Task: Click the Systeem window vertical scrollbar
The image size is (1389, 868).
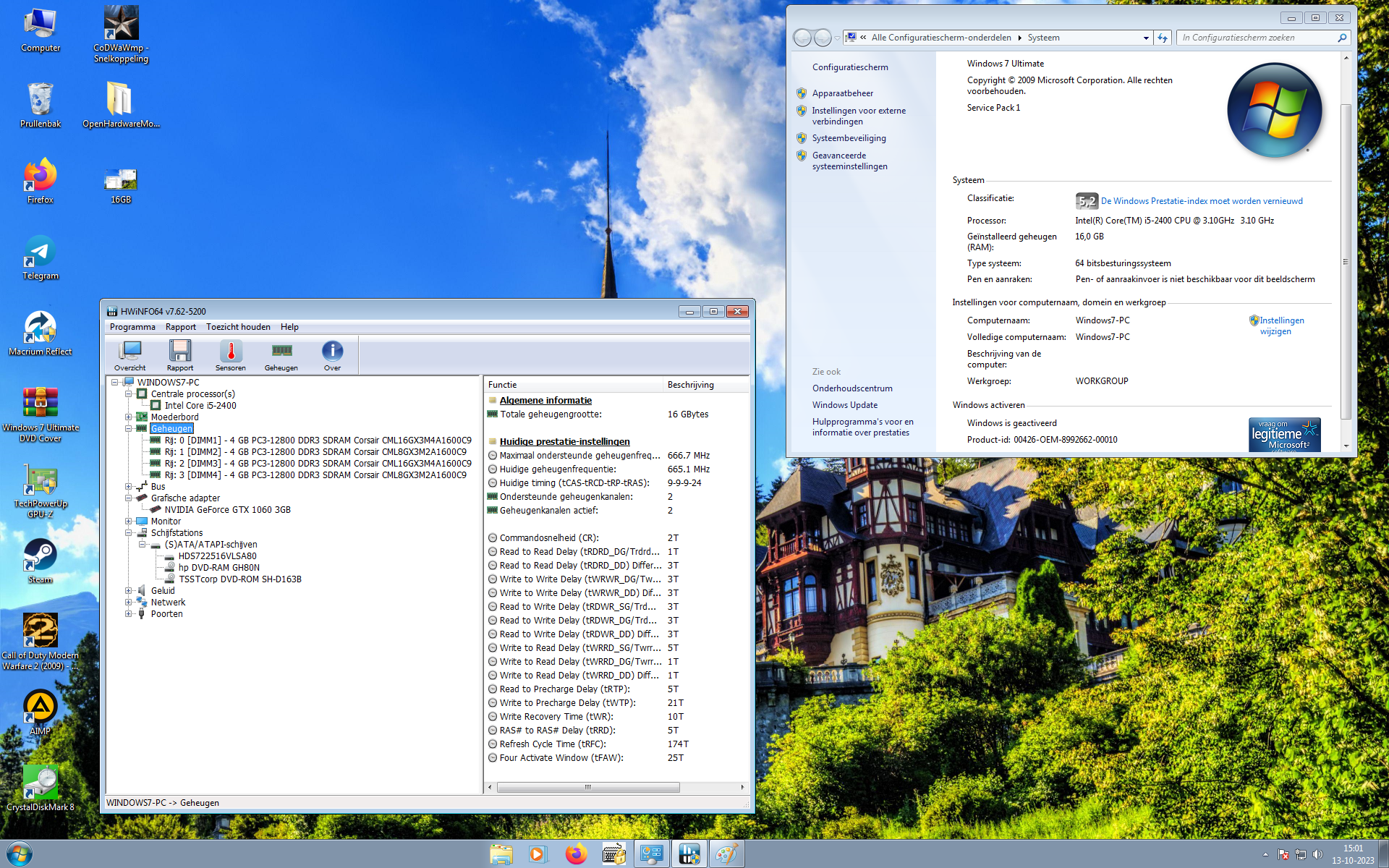Action: (x=1346, y=262)
